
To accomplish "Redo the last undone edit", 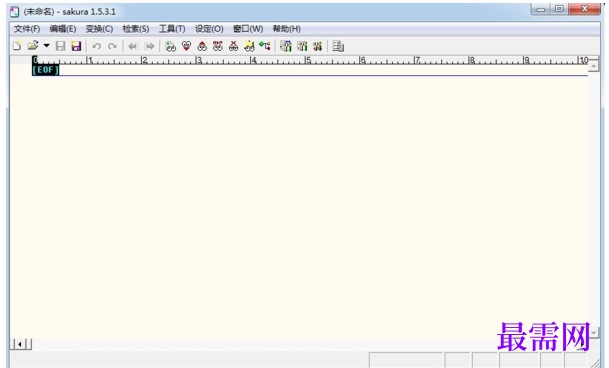I will click(x=112, y=47).
